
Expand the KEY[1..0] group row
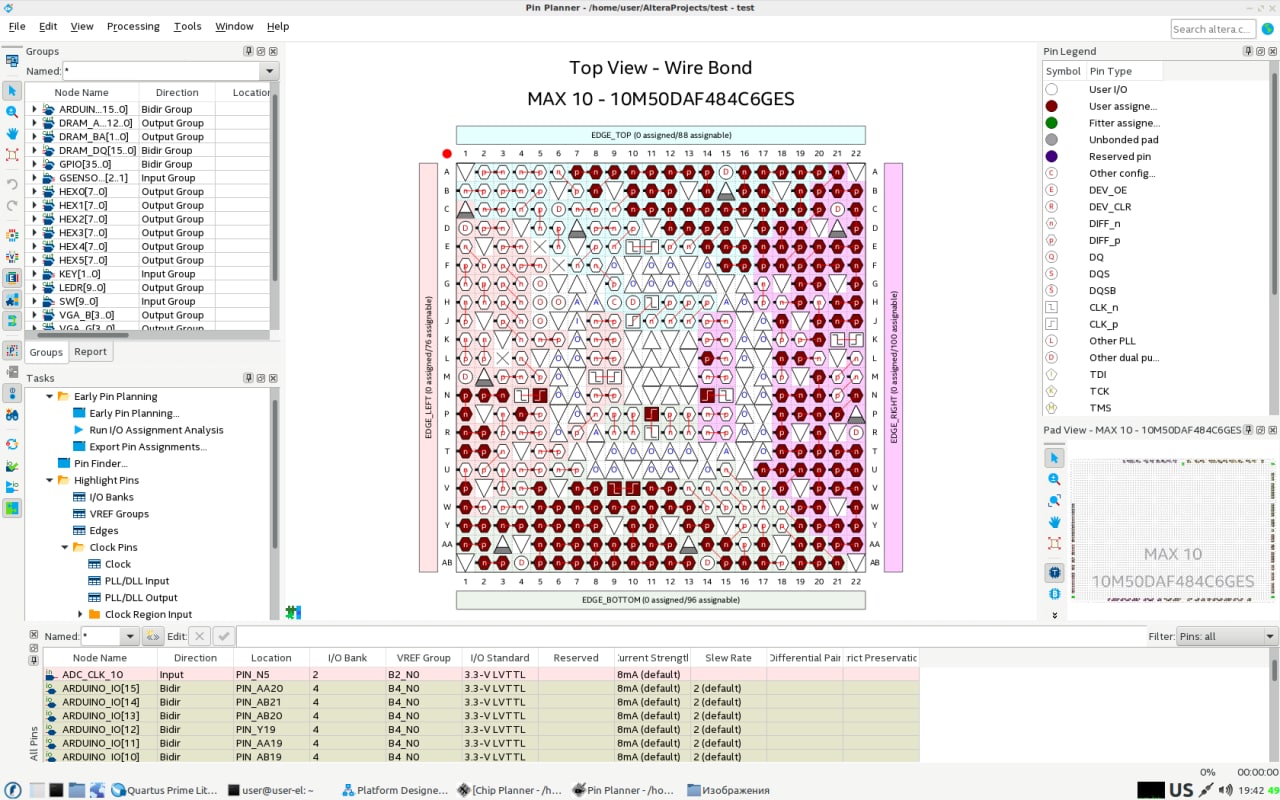34,274
